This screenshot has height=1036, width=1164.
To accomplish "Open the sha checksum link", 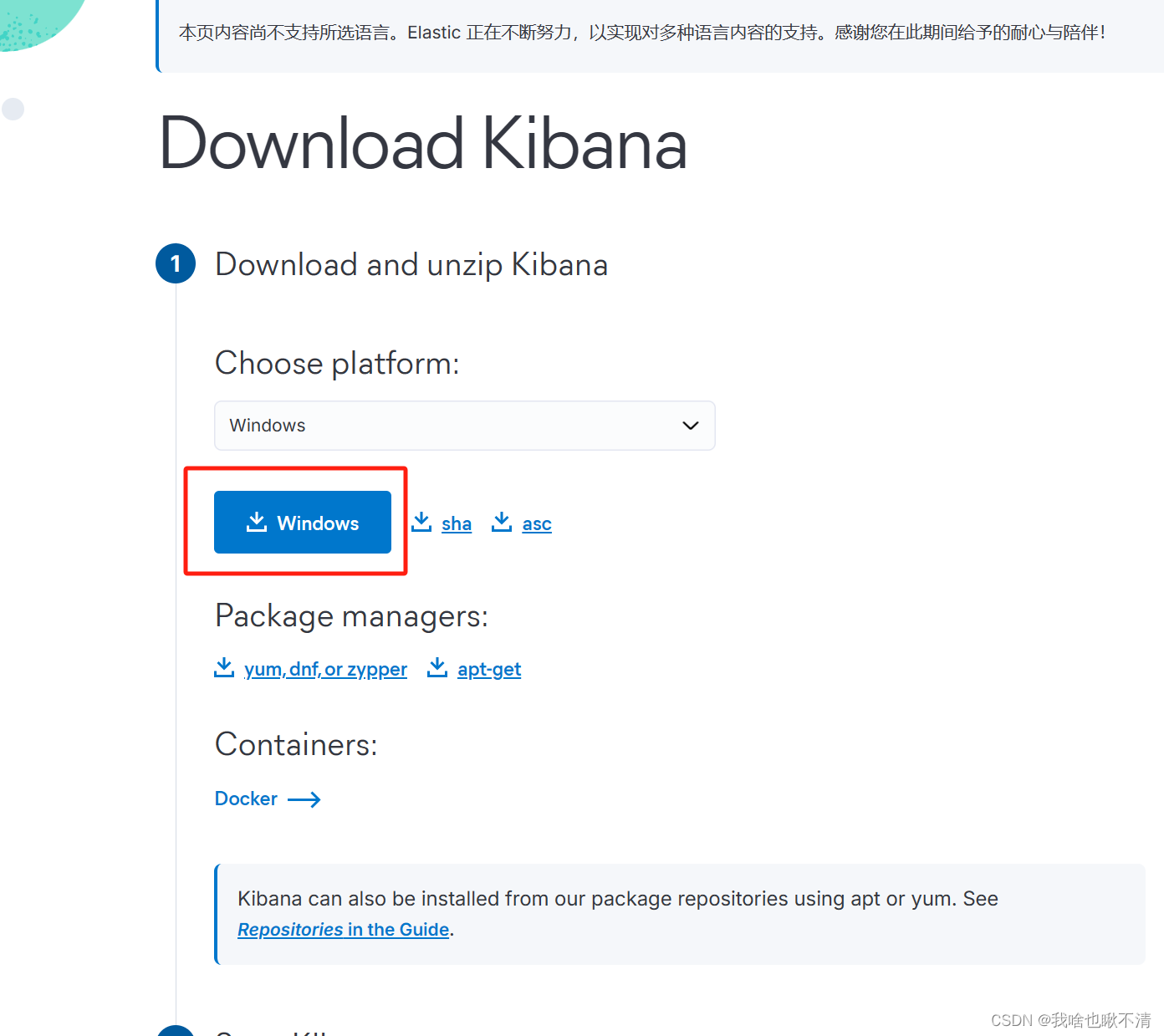I will (x=457, y=524).
